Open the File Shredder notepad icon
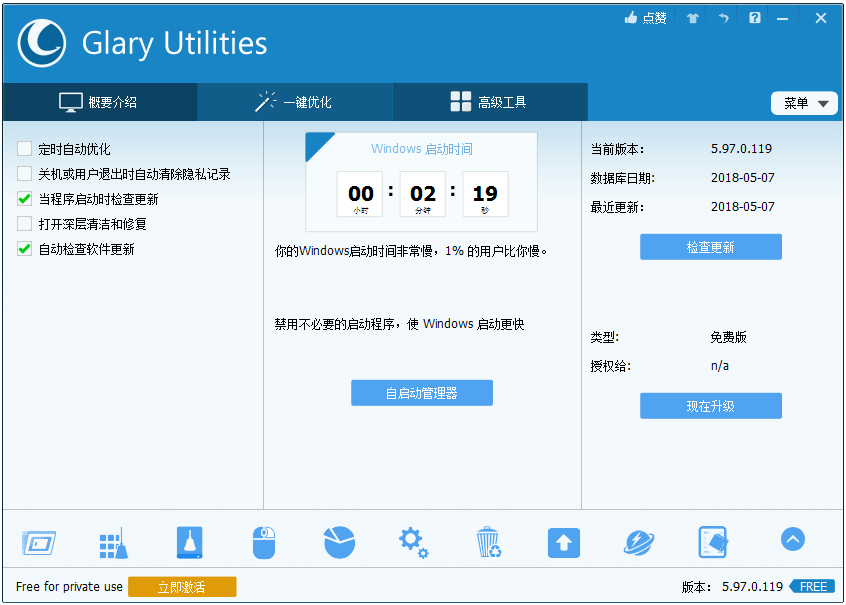Image resolution: width=846 pixels, height=605 pixels. (x=713, y=542)
